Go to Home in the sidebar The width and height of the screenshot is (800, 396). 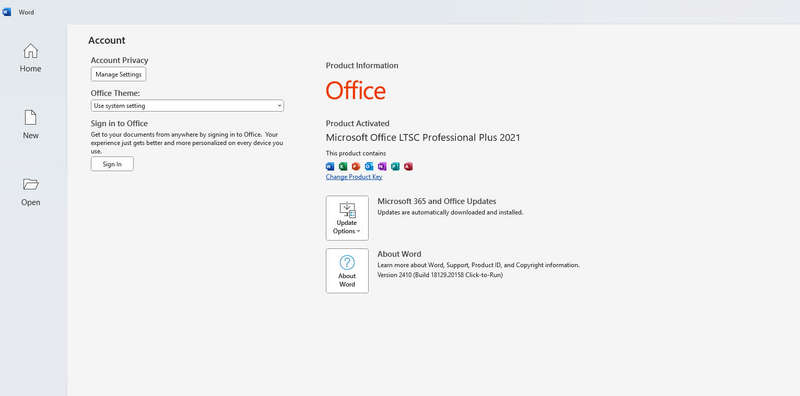click(31, 58)
